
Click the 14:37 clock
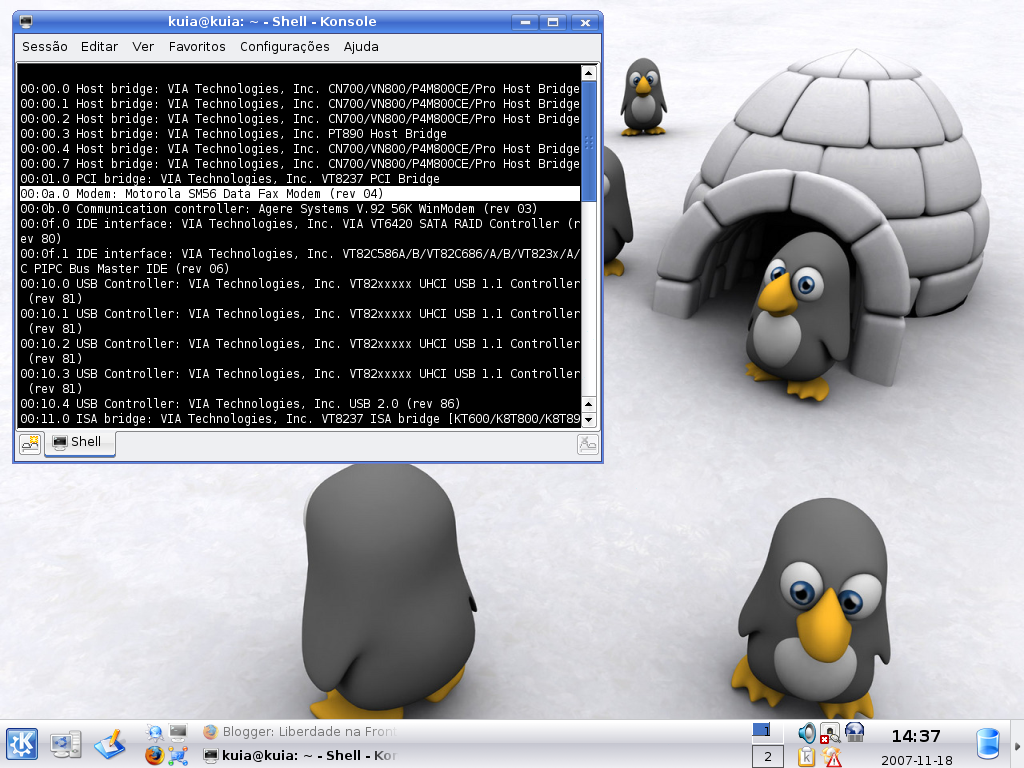916,736
